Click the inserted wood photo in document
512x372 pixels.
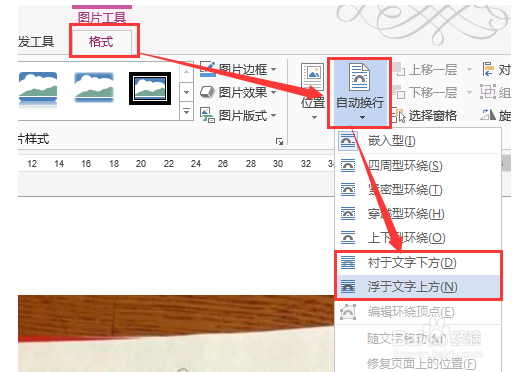click(x=176, y=333)
